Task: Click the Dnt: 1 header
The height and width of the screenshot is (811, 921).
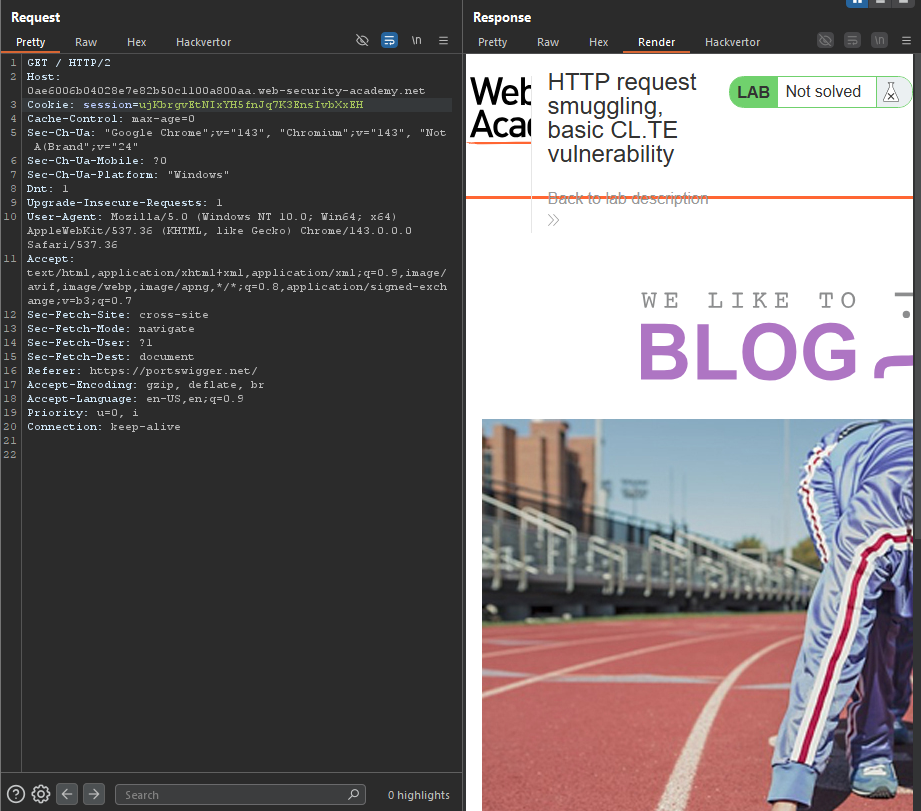Action: pyautogui.click(x=48, y=189)
